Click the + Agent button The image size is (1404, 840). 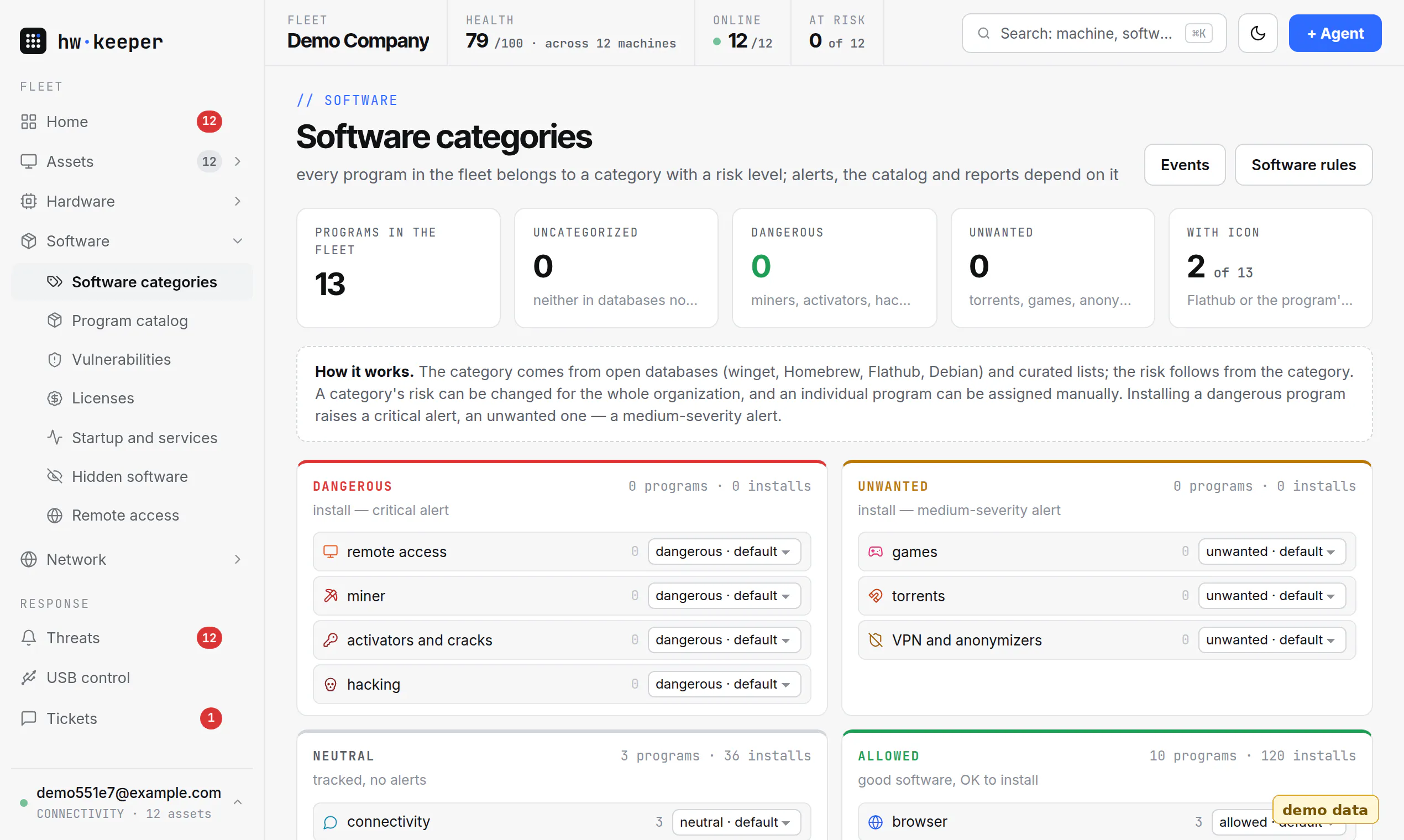point(1335,33)
